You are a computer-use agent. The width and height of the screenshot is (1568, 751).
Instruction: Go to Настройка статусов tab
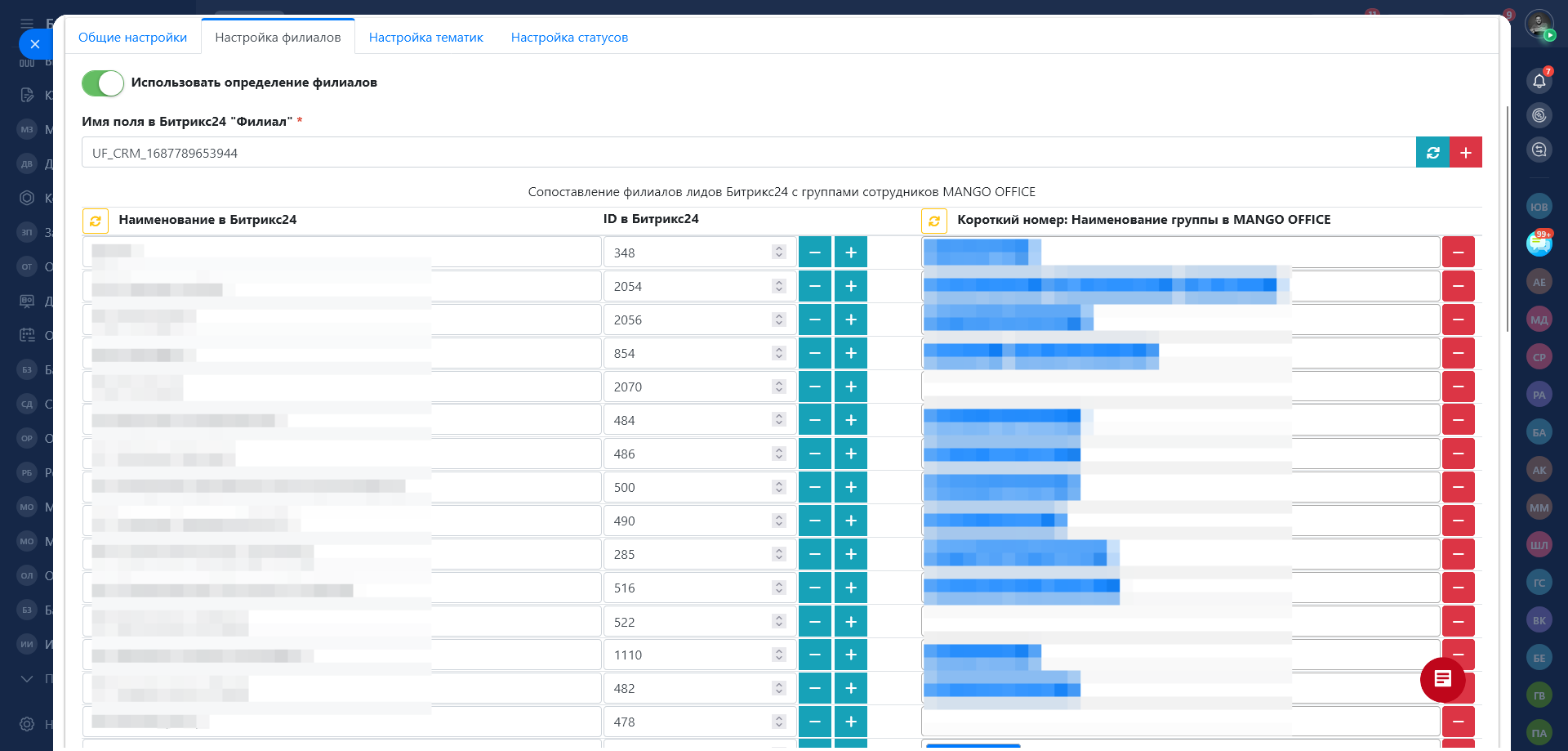569,38
